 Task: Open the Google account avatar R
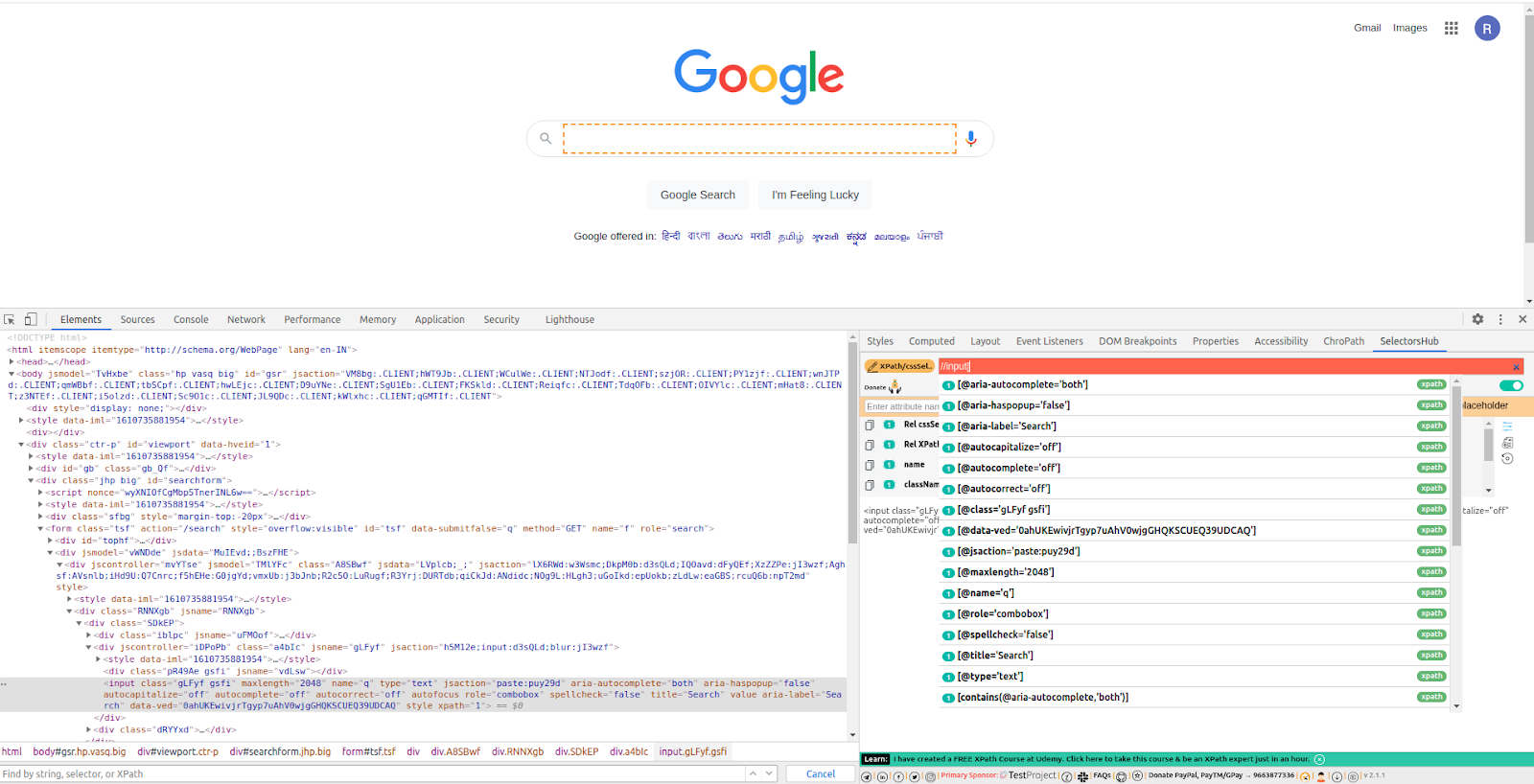coord(1487,29)
